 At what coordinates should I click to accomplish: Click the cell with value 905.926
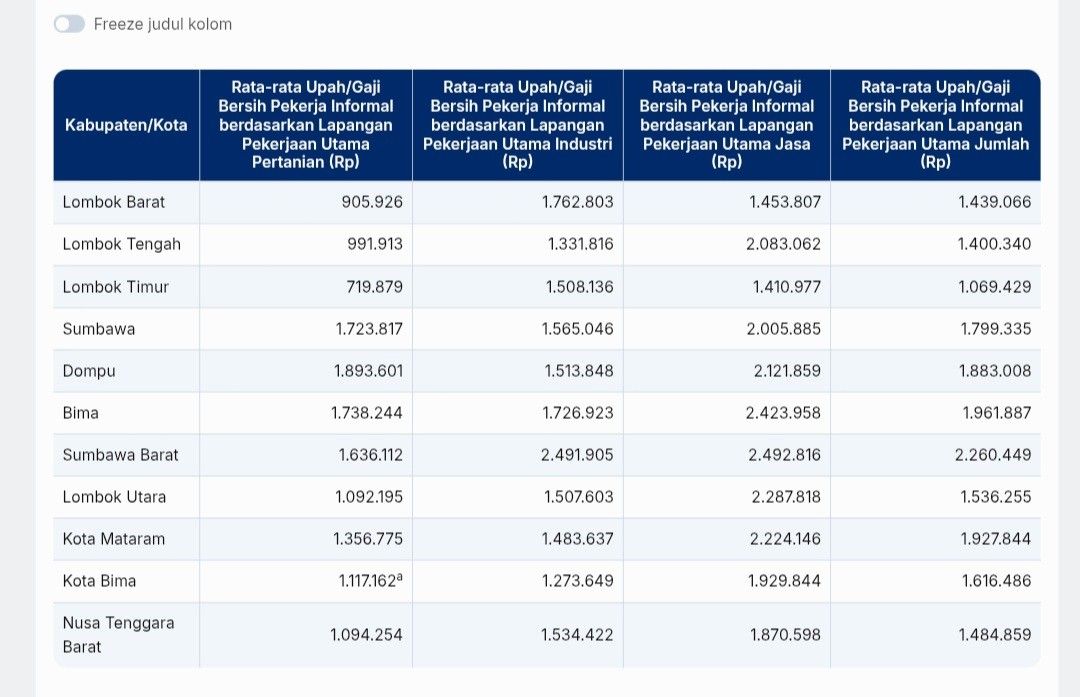(372, 202)
